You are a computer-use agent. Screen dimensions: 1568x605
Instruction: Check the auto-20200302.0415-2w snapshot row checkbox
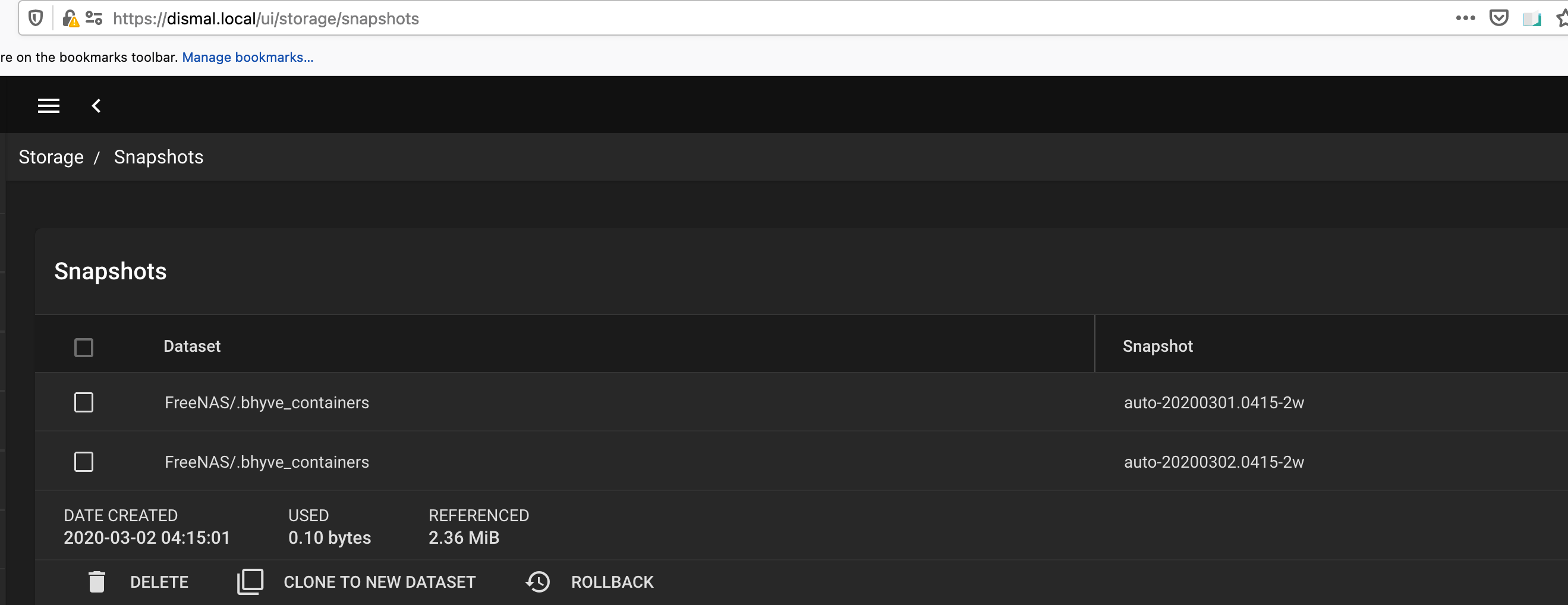[83, 462]
